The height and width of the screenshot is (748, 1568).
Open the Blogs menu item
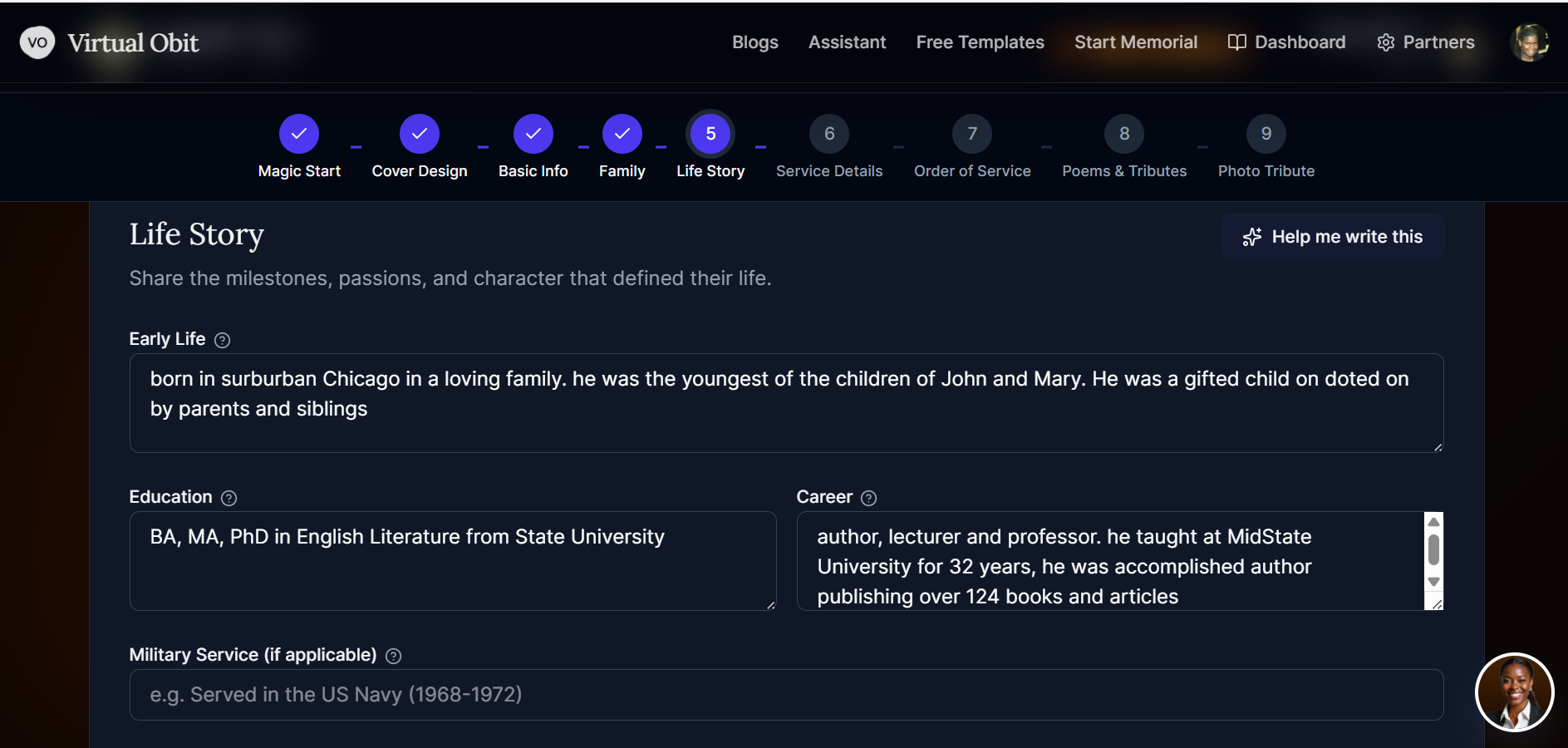tap(755, 42)
